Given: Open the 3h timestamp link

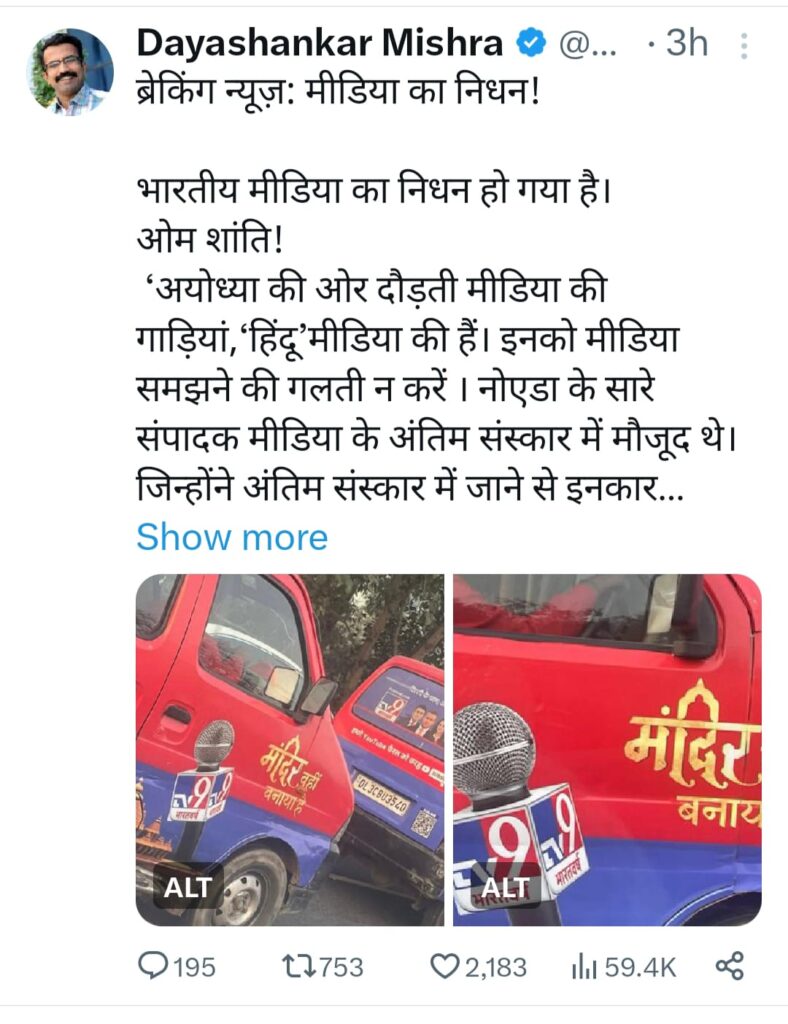Looking at the screenshot, I should [x=686, y=44].
